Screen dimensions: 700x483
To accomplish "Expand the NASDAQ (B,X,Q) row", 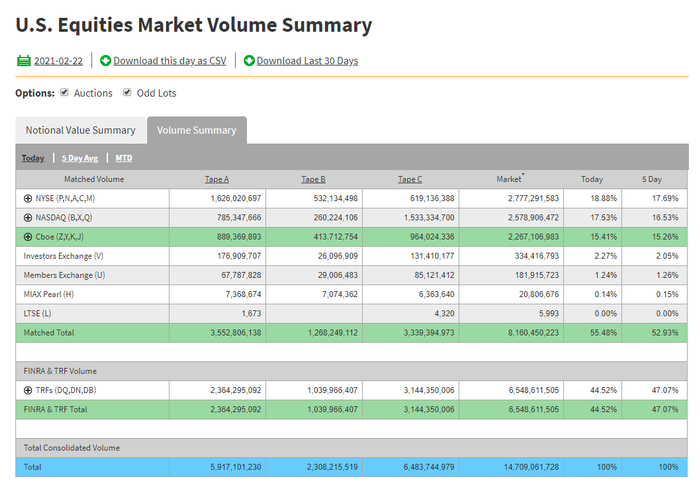I will 28,217.
